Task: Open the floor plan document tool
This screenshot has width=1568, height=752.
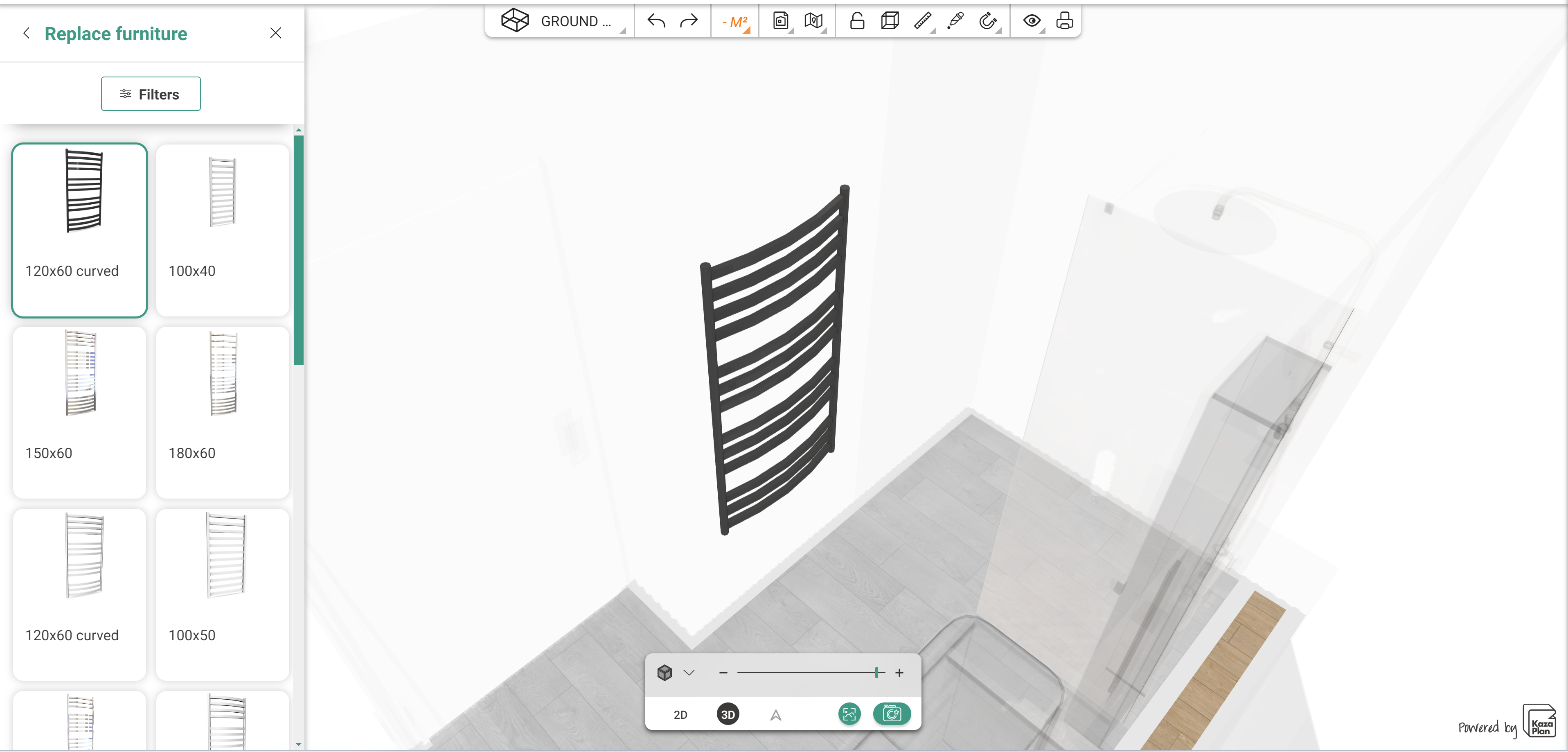Action: pyautogui.click(x=781, y=21)
